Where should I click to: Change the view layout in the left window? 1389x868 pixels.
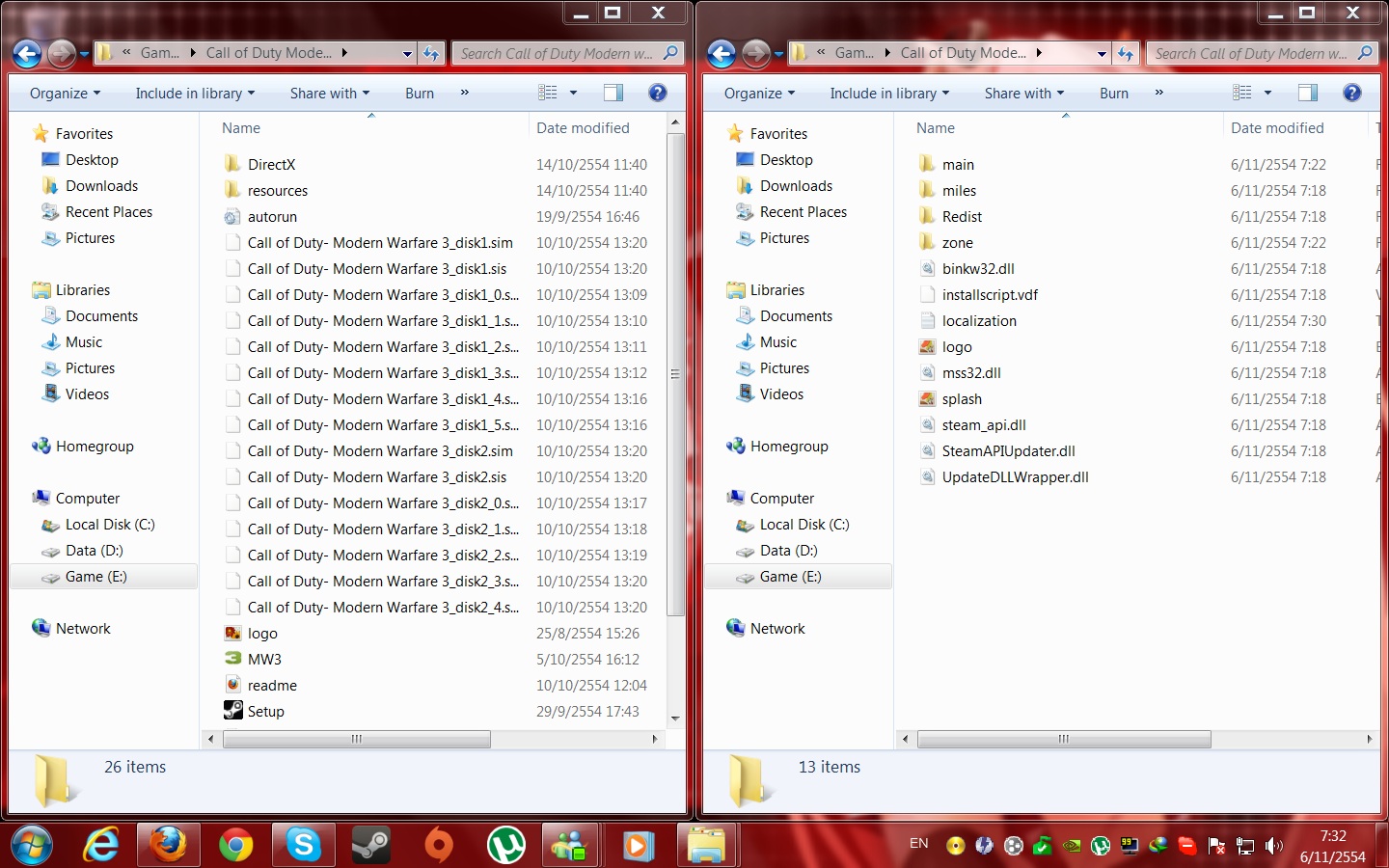(548, 93)
